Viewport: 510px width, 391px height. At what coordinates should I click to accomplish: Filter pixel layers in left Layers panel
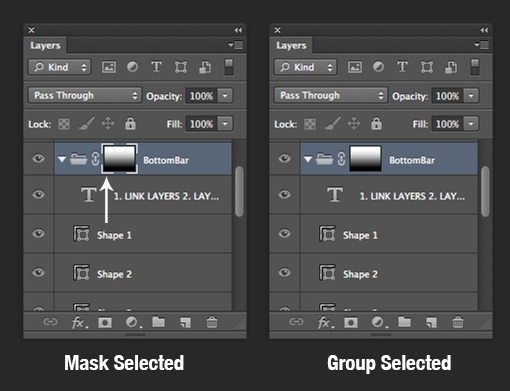pos(109,67)
